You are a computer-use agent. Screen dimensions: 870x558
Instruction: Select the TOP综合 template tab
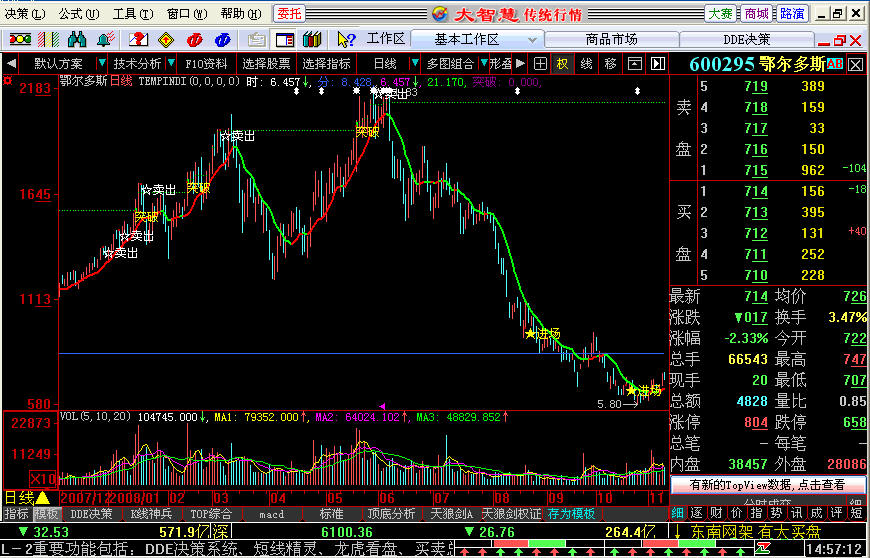[x=210, y=514]
